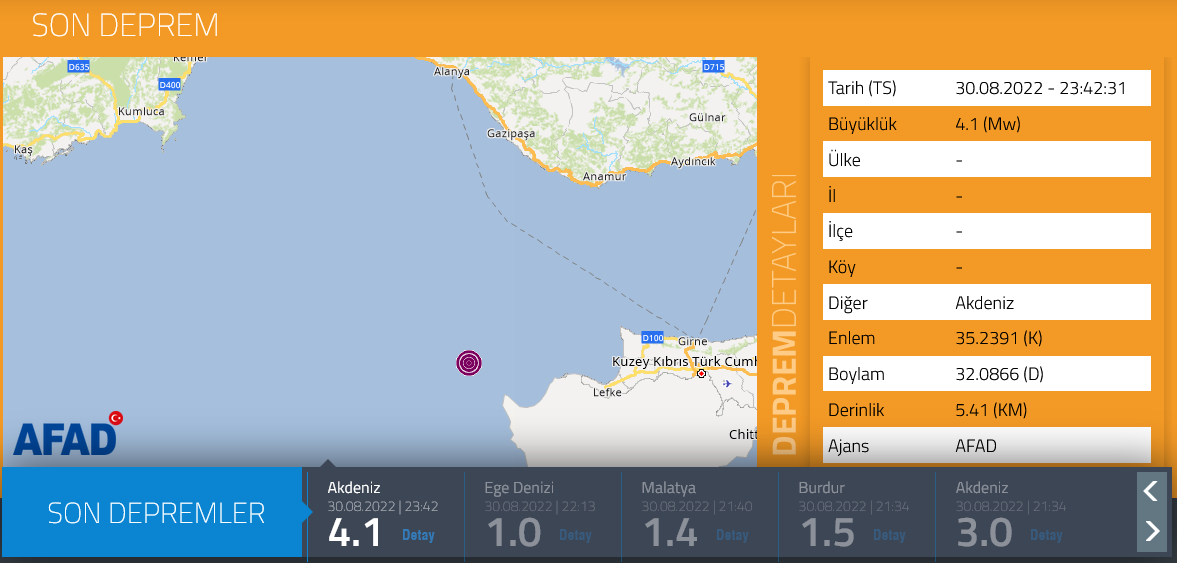
Task: Click the airport icon near Lefkoşa
Action: (x=726, y=383)
